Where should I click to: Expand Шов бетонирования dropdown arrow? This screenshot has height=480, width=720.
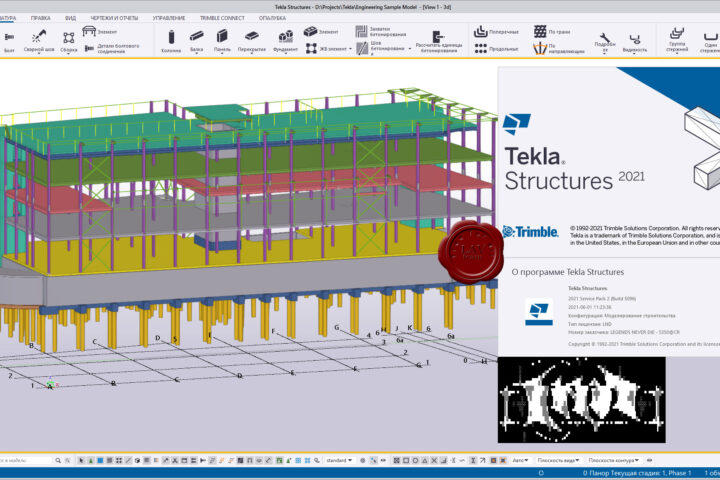410,48
